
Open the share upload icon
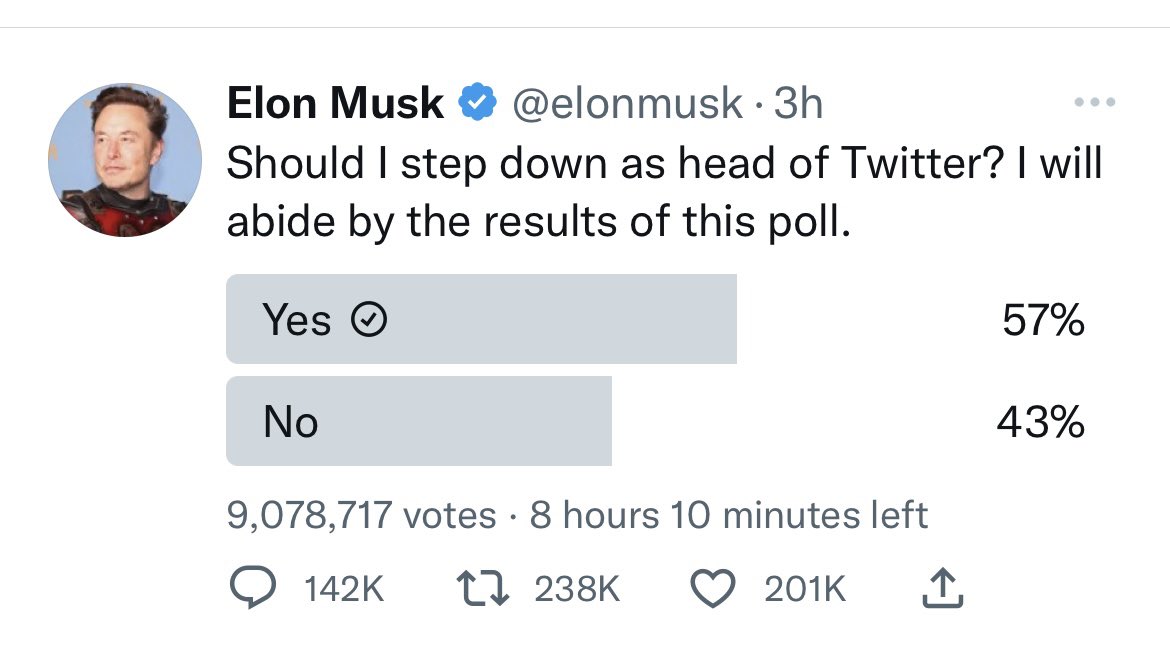click(942, 588)
